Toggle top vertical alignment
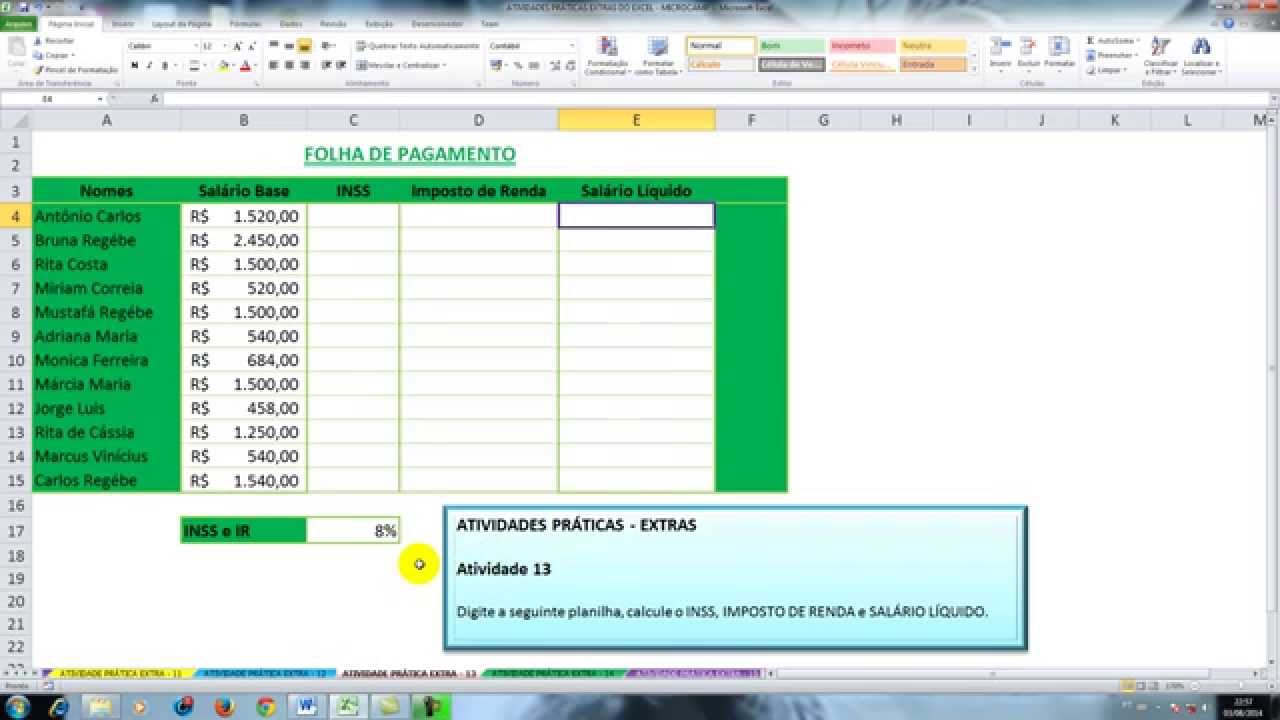The width and height of the screenshot is (1280, 720). click(274, 46)
